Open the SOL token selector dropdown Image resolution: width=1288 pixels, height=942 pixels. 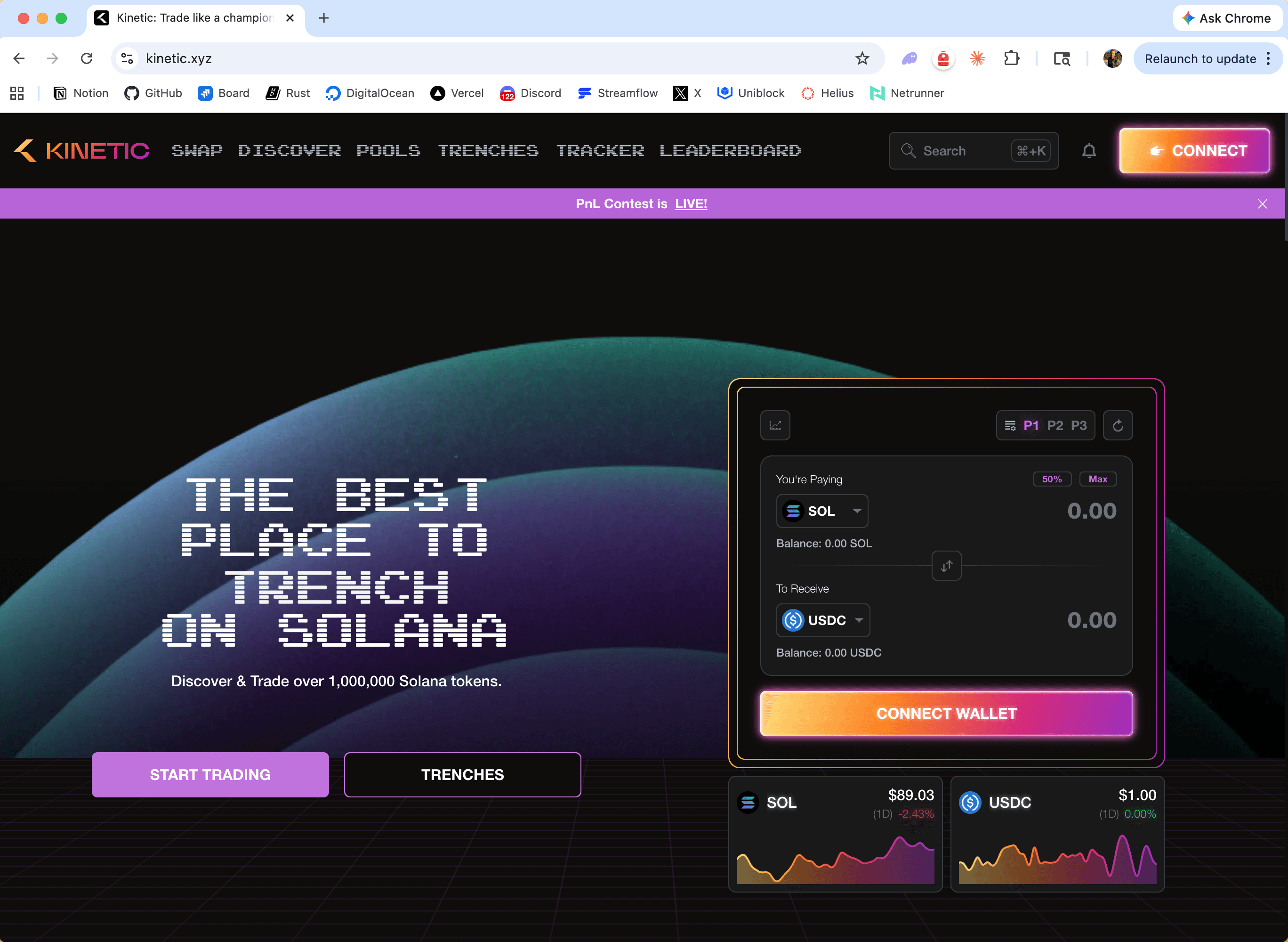[x=822, y=511]
